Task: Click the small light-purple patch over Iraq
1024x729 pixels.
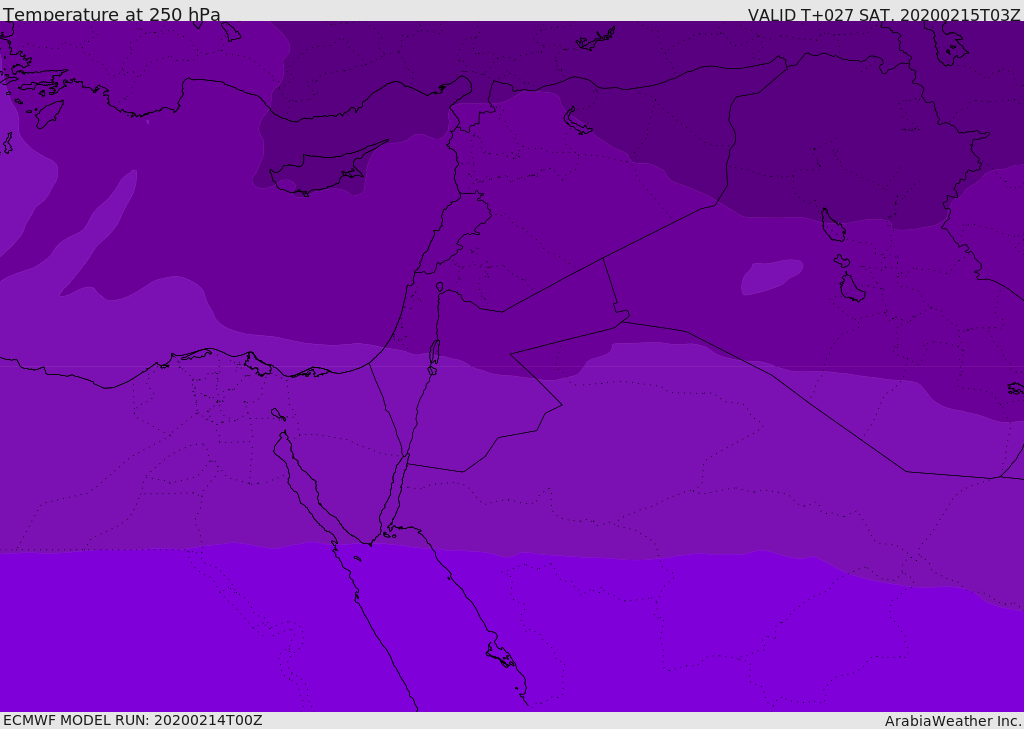Action: point(771,276)
